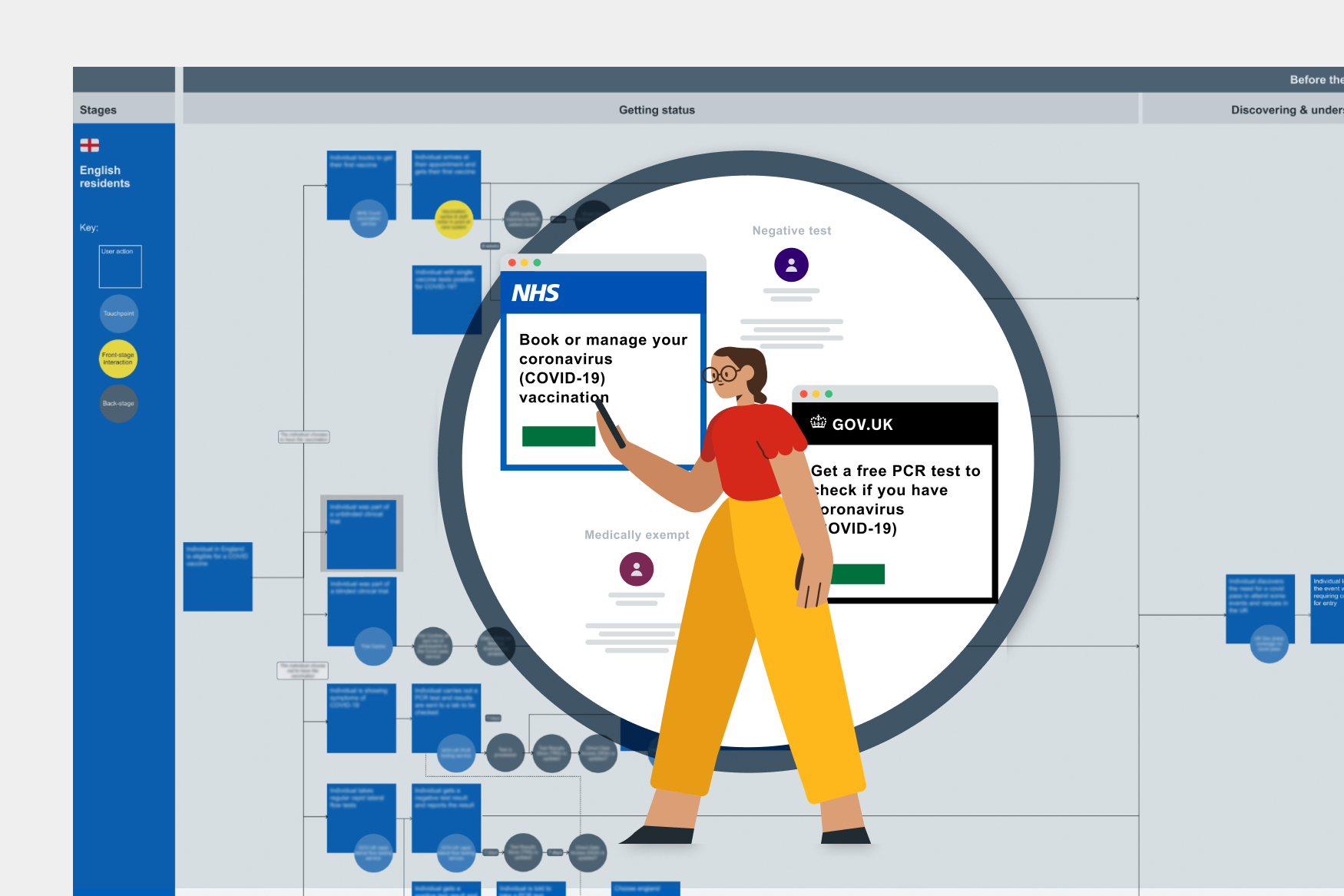Click the red dot on the GOV.UK window
The image size is (1344, 896).
point(803,394)
